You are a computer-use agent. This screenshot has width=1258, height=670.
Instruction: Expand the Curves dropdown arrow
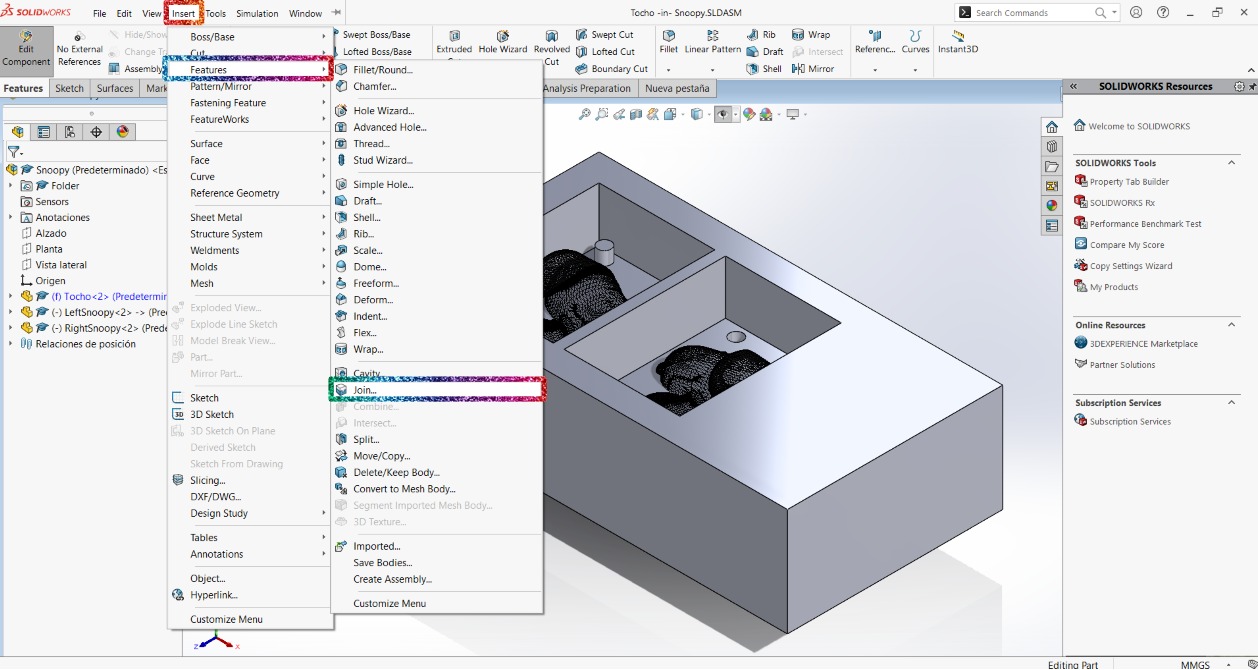pyautogui.click(x=915, y=70)
